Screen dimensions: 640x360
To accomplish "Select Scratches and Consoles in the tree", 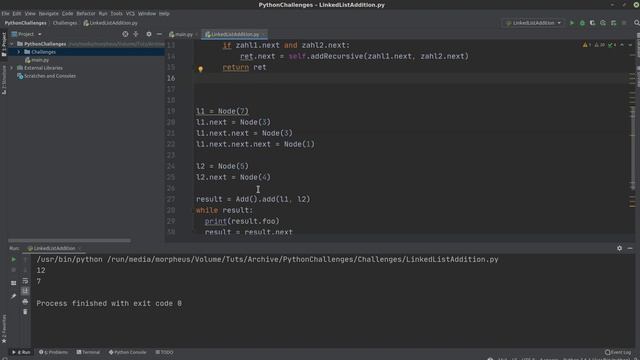I will point(46,76).
